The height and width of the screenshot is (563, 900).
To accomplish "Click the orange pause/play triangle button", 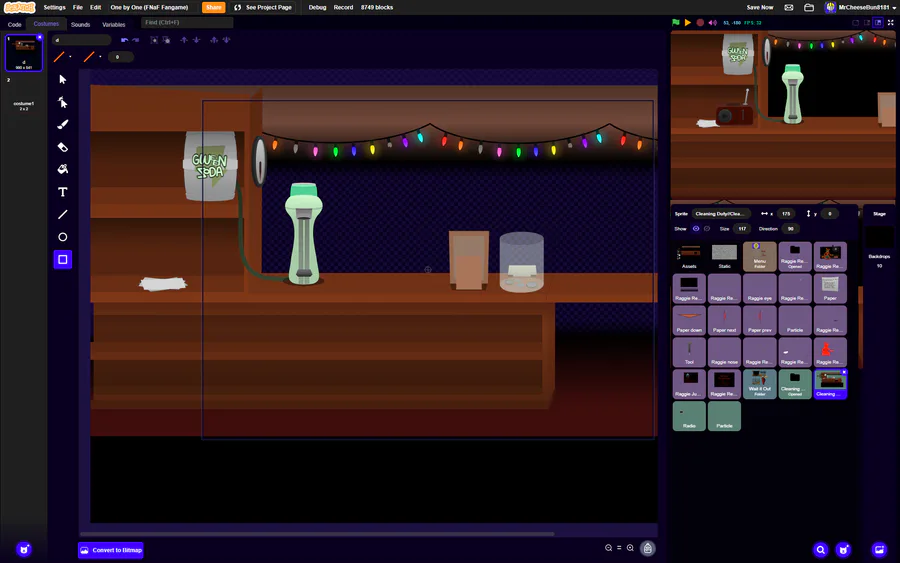I will click(x=688, y=22).
